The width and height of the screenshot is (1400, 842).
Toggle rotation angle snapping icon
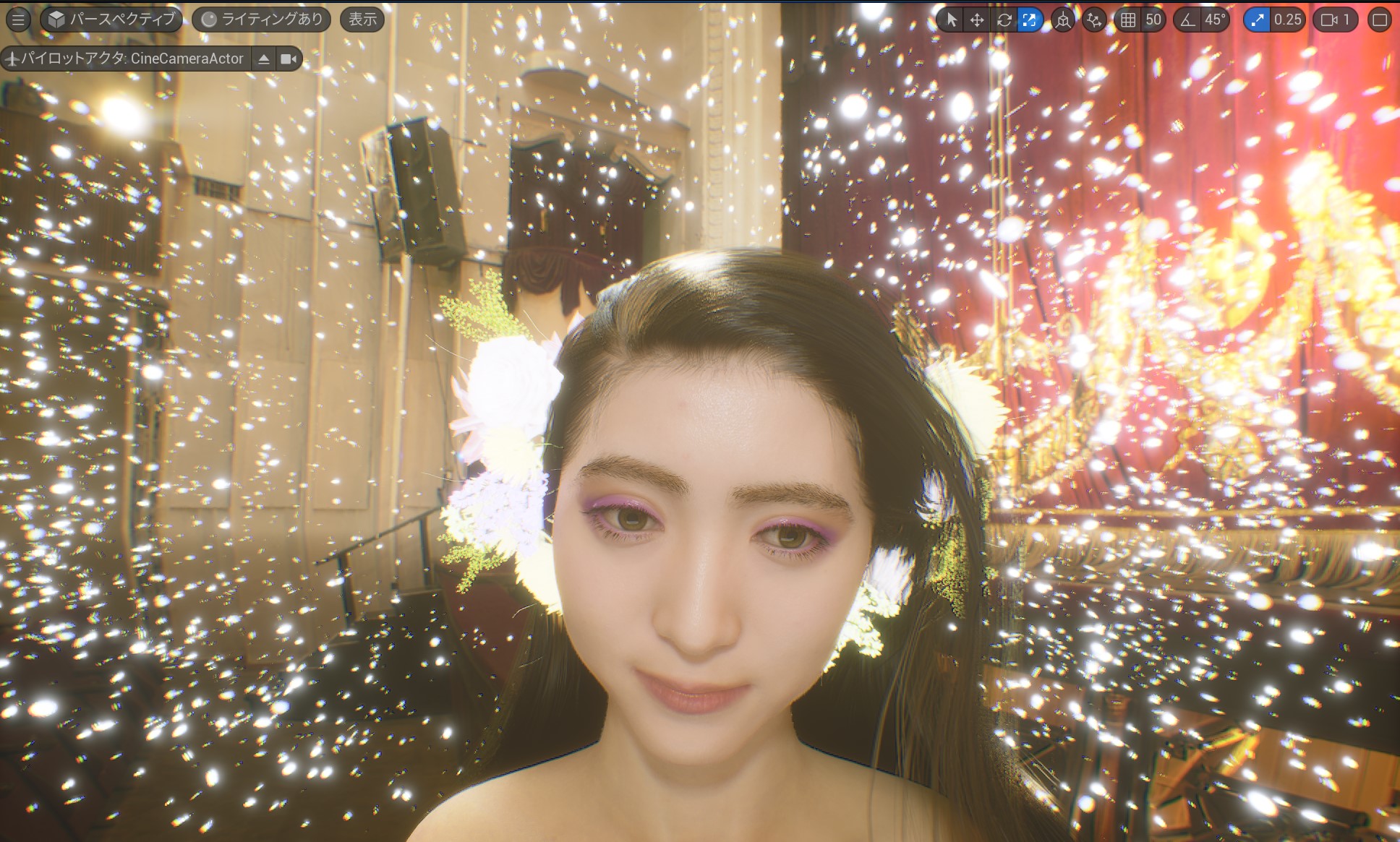pyautogui.click(x=1187, y=20)
